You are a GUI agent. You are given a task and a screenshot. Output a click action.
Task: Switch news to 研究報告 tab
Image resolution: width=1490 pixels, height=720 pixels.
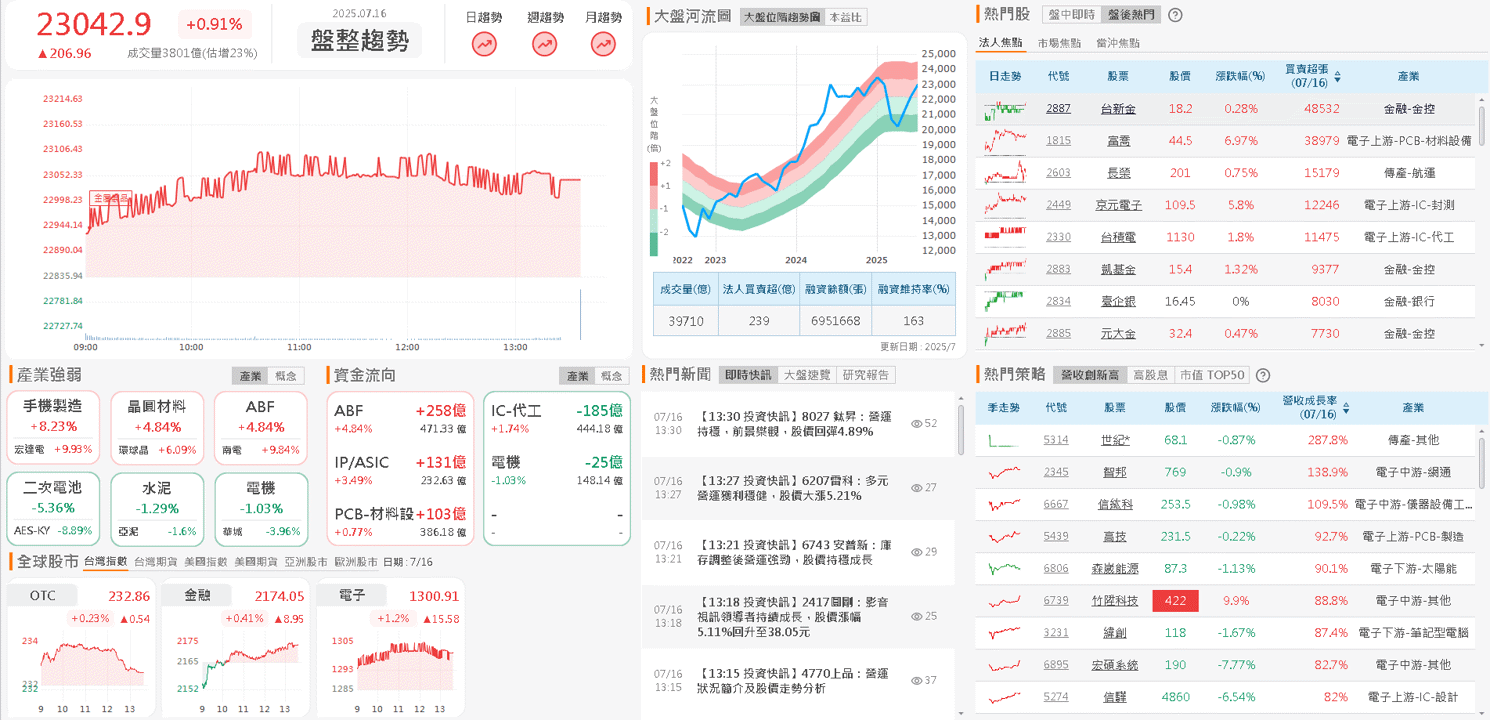[x=865, y=375]
